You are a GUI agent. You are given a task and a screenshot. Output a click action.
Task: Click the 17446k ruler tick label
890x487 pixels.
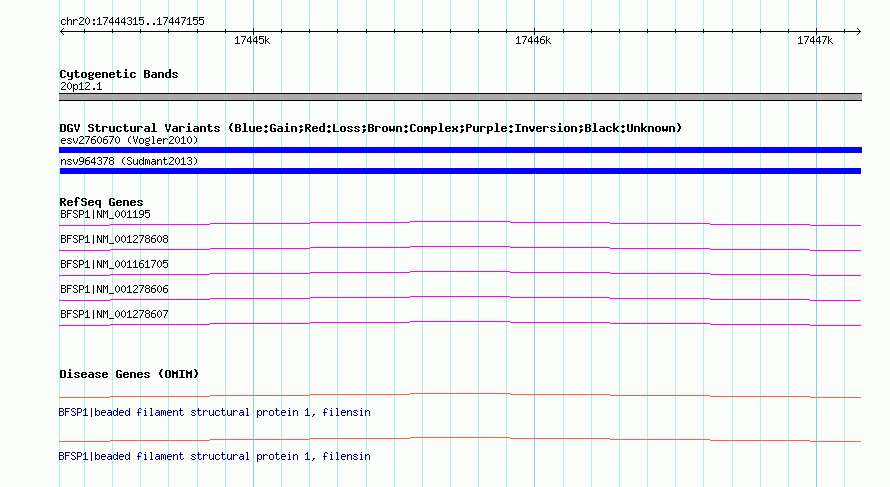[x=533, y=40]
